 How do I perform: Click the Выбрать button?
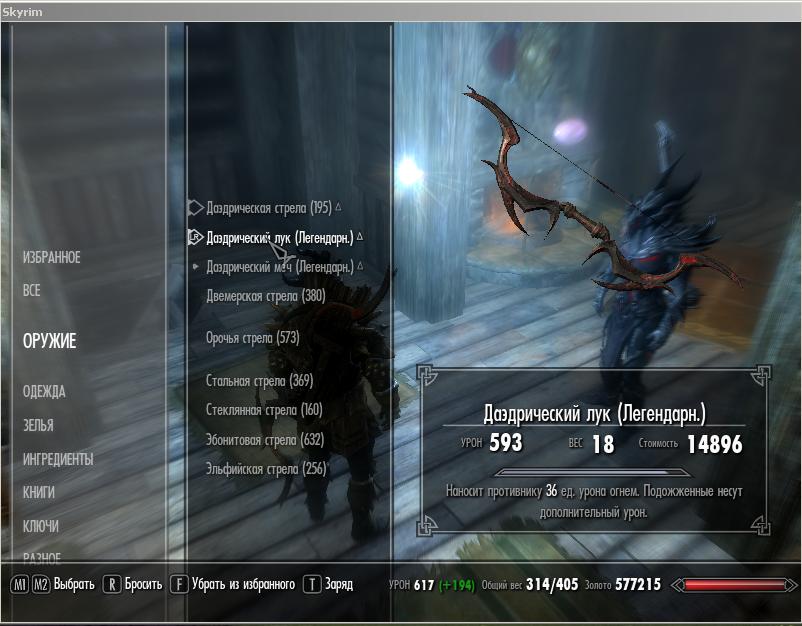click(x=74, y=584)
